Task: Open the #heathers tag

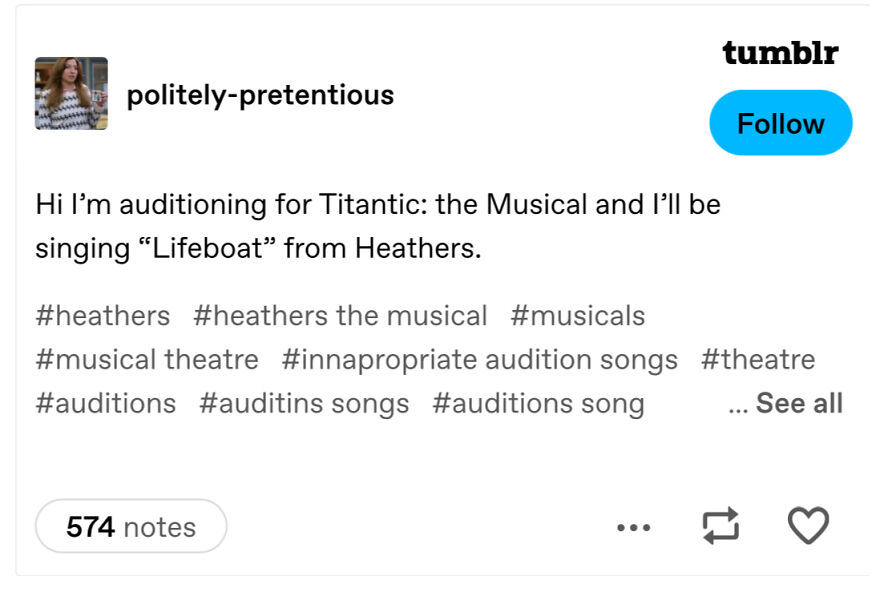Action: pos(103,316)
